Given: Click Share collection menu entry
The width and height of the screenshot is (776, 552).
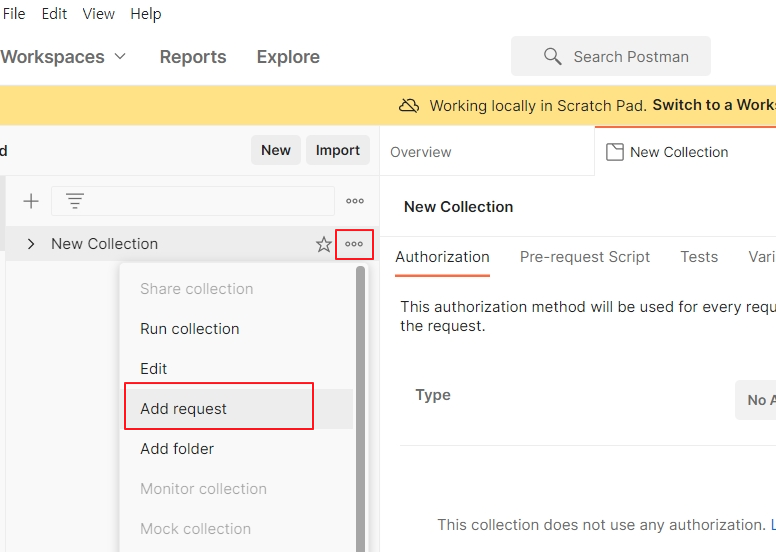Looking at the screenshot, I should pyautogui.click(x=239, y=289).
